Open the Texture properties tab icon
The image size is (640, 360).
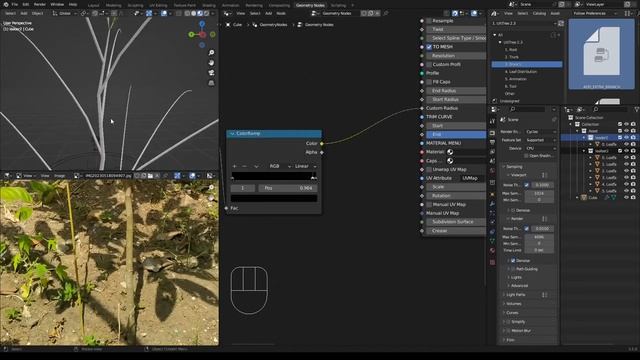click(492, 262)
